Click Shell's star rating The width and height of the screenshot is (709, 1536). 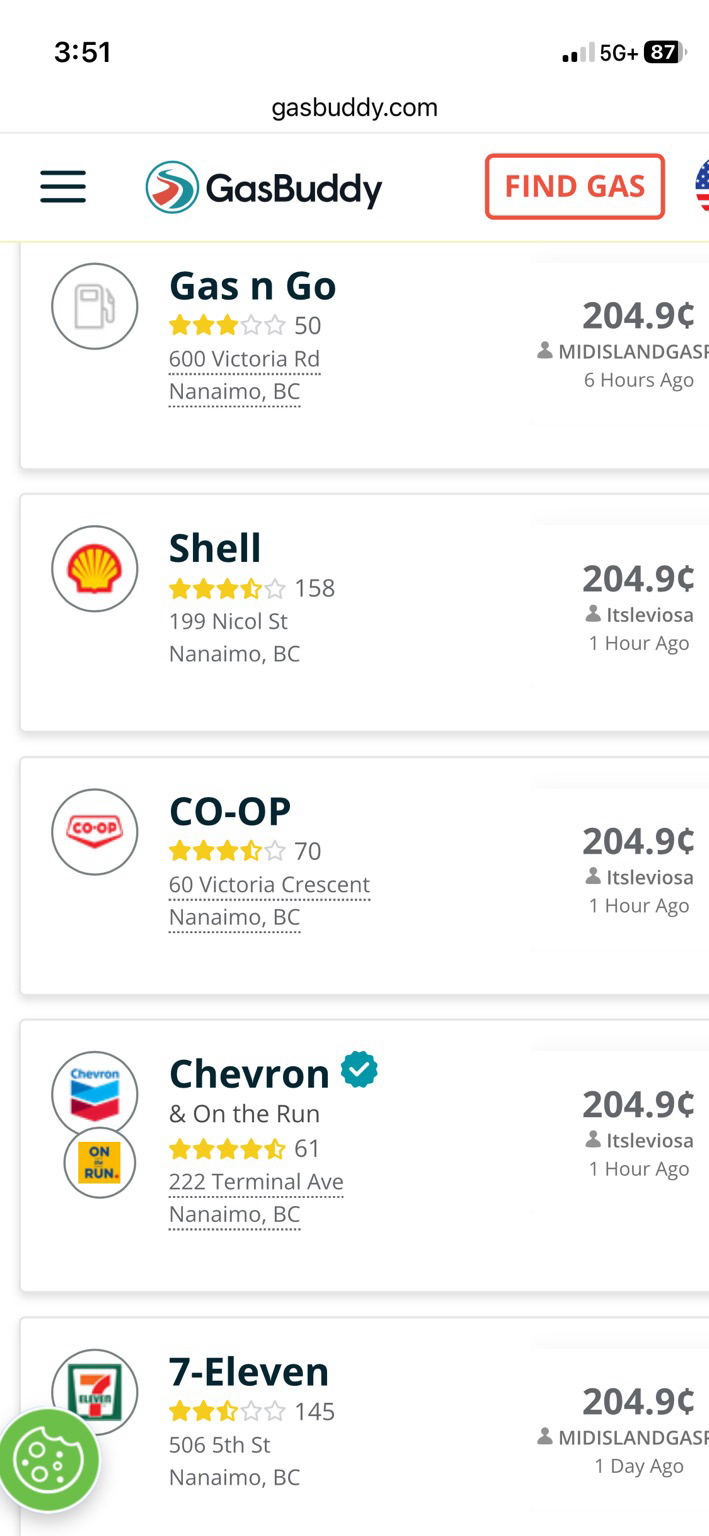tap(227, 588)
